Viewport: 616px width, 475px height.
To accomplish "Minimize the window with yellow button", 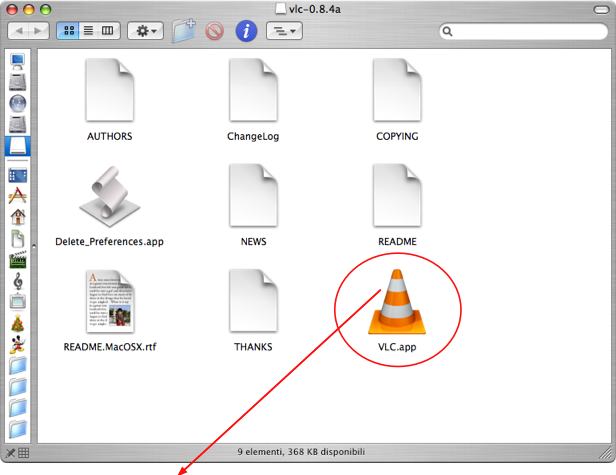I will 29,9.
